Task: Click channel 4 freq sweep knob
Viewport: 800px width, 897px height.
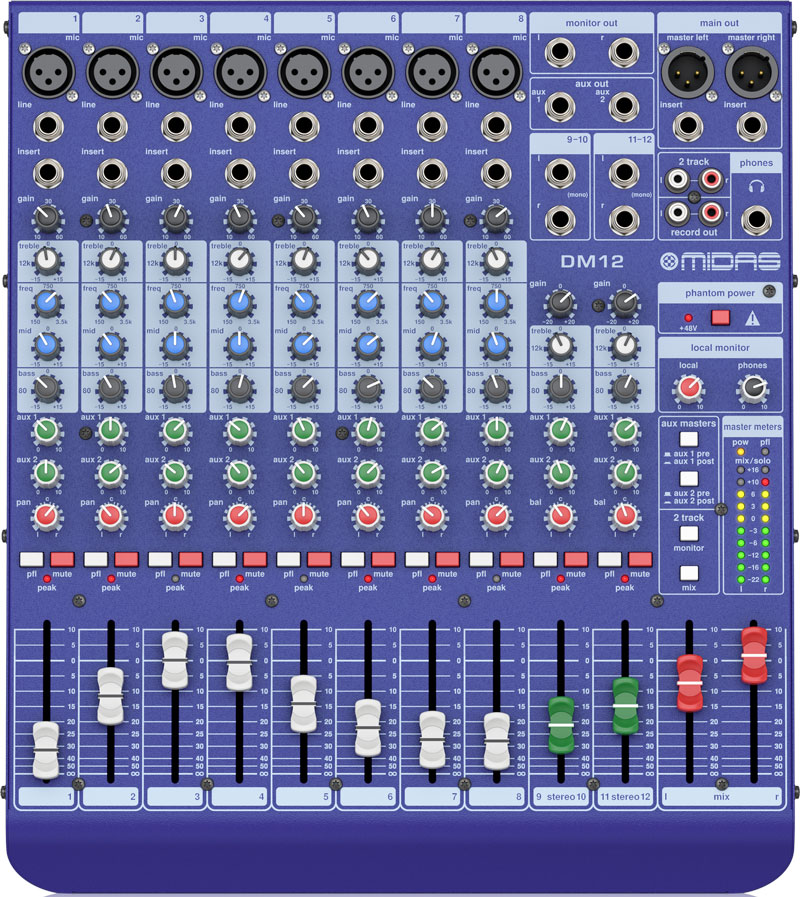Action: 240,303
